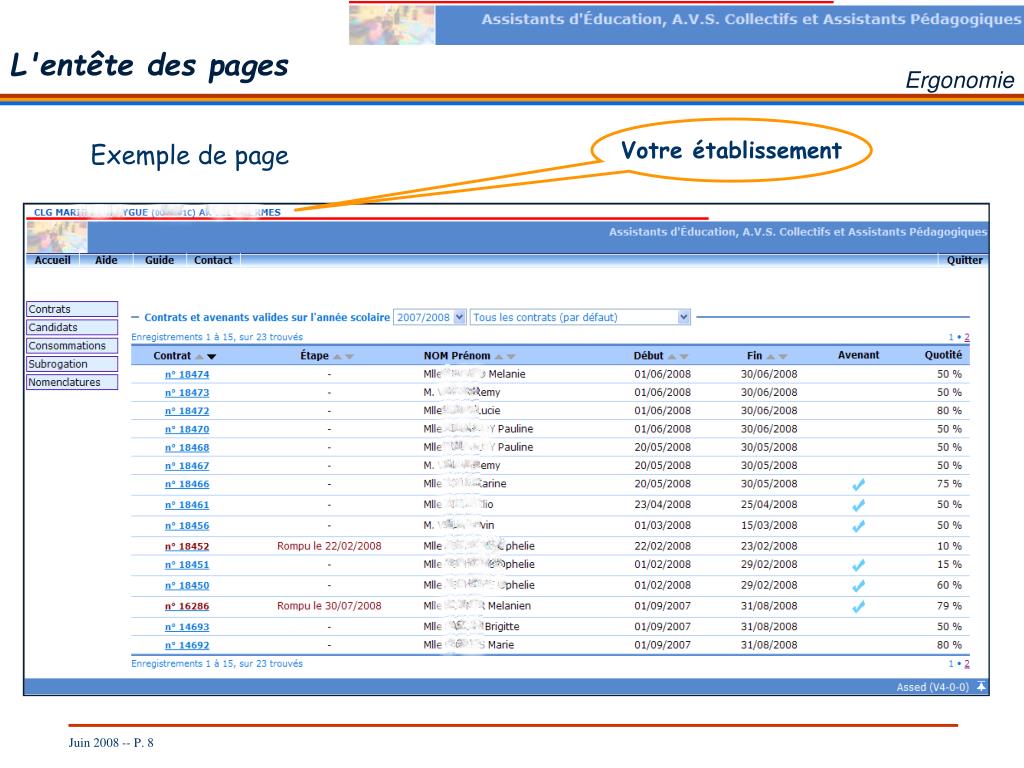Sort NOM Prénom column descending arrow

point(511,357)
